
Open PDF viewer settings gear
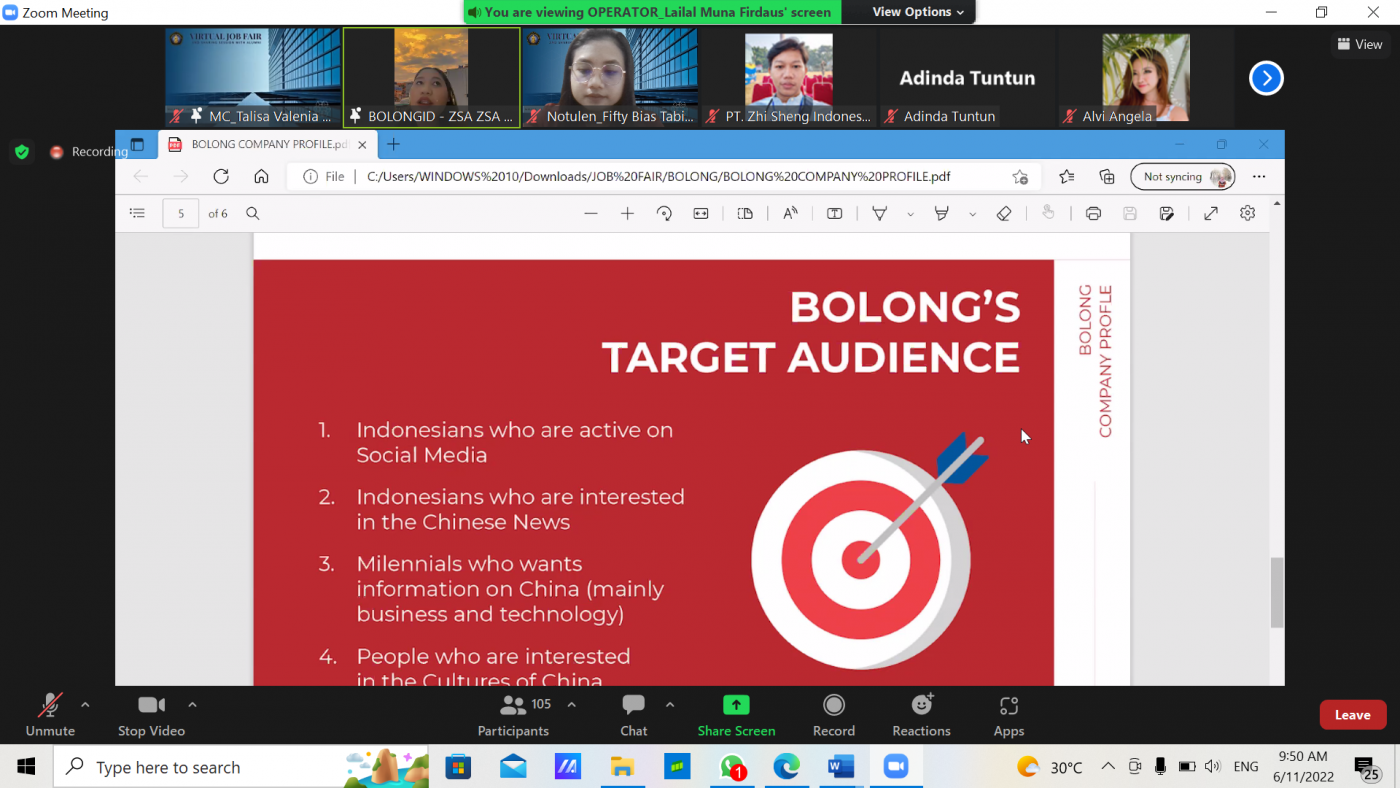click(1247, 213)
